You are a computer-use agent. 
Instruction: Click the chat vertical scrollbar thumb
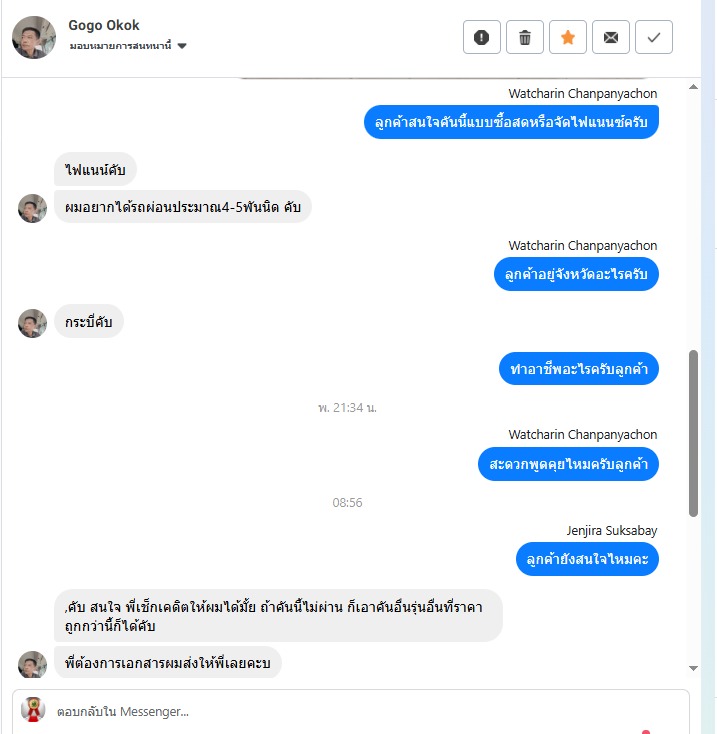pos(694,433)
